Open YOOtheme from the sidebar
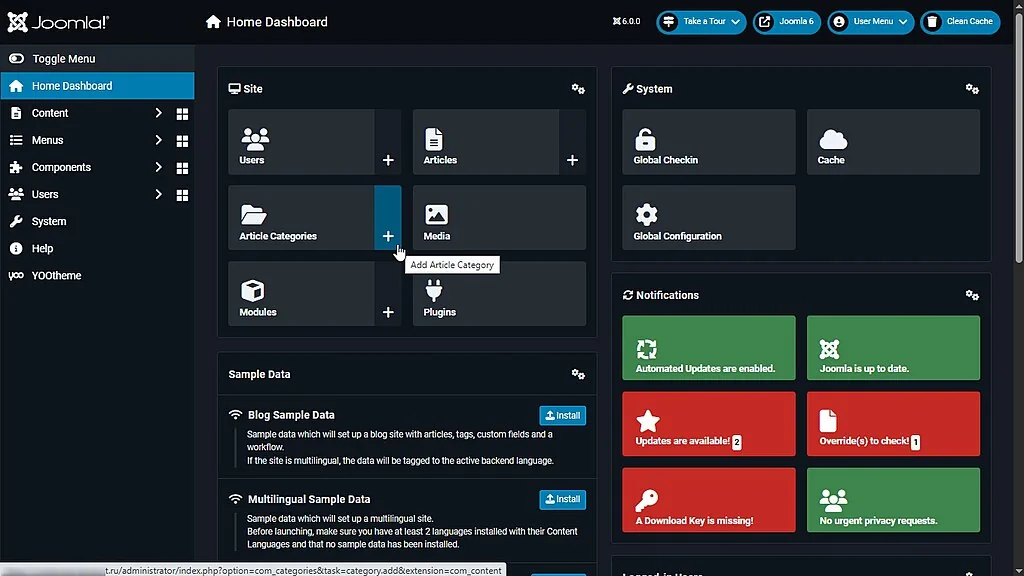Viewport: 1024px width, 576px height. (x=56, y=276)
